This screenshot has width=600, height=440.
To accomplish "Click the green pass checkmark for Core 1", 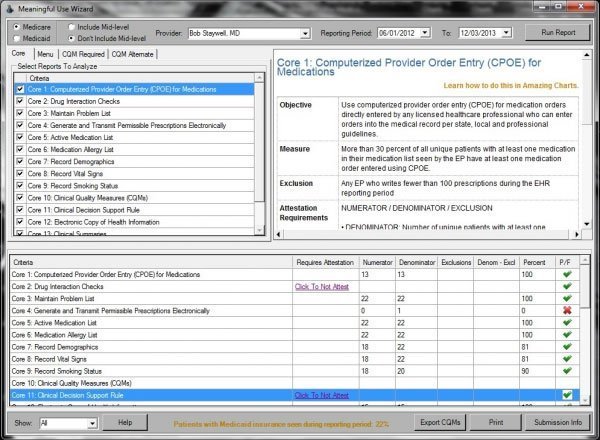I will click(x=567, y=274).
